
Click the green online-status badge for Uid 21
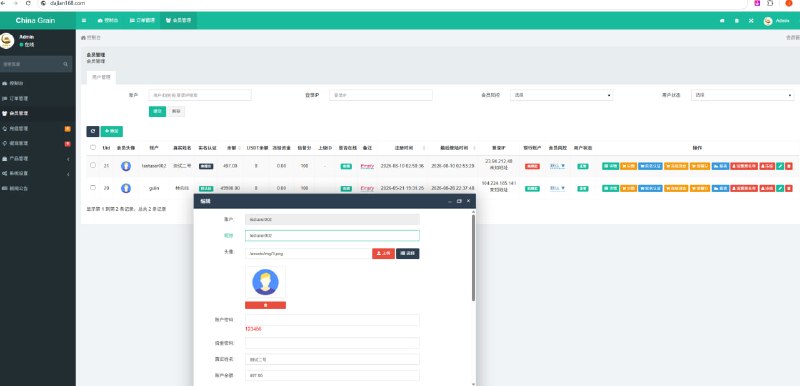pyautogui.click(x=346, y=166)
